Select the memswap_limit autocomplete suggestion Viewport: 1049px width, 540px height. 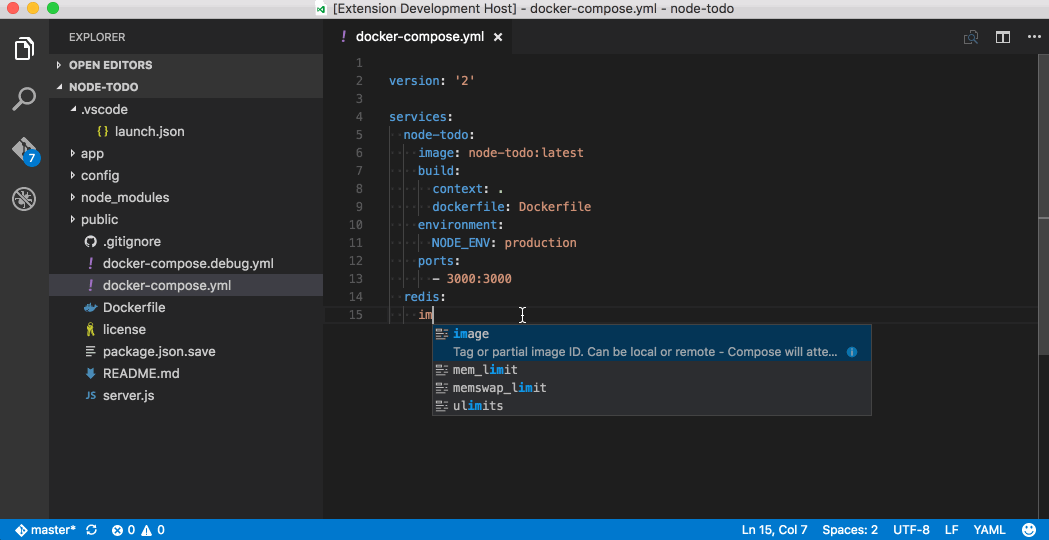point(652,387)
